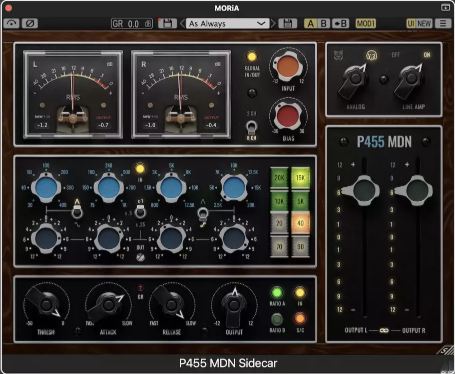Switch to the B state slot
Image resolution: width=455 pixels, height=374 pixels.
pyautogui.click(x=323, y=23)
